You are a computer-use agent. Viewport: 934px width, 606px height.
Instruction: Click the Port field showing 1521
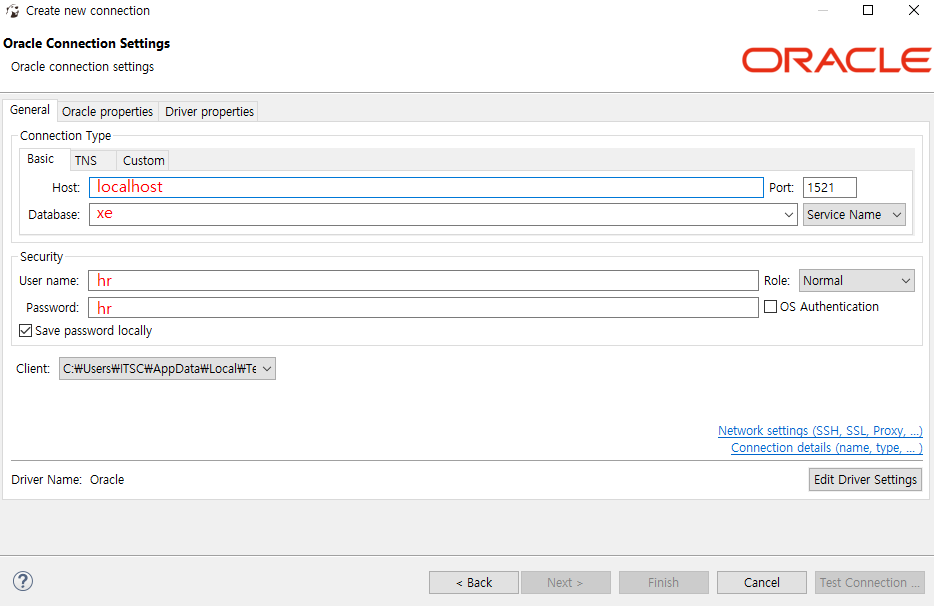point(830,188)
